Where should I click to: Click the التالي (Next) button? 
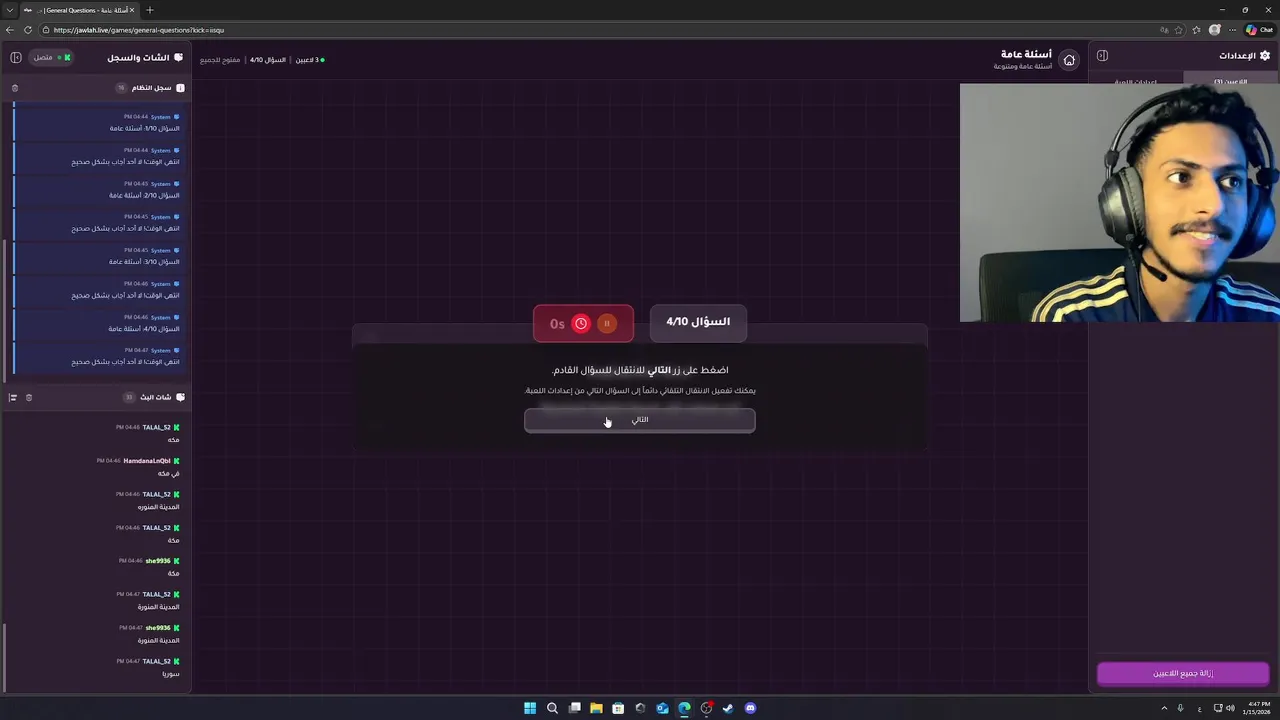pos(640,420)
